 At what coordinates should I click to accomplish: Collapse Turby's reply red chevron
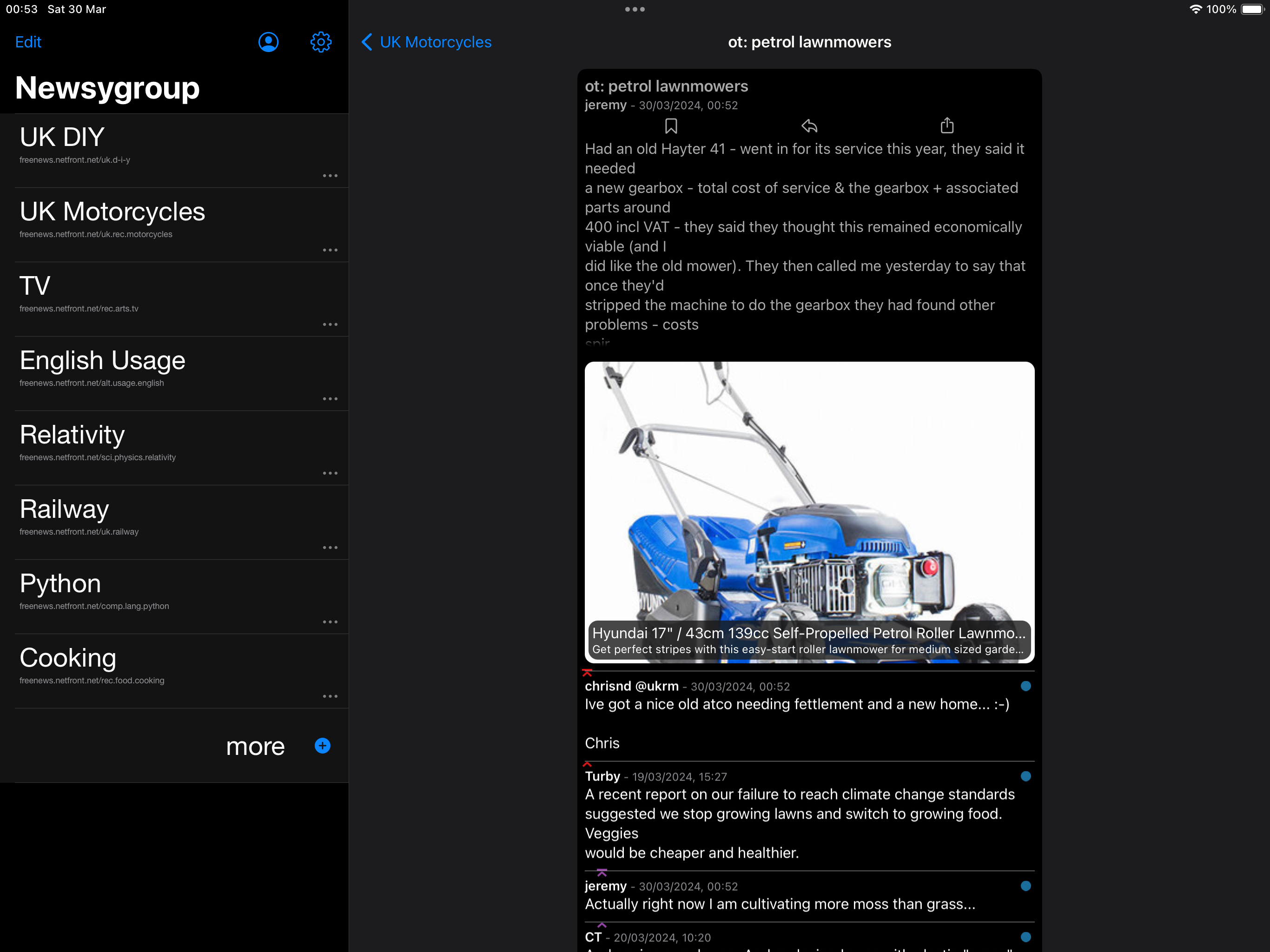(587, 764)
